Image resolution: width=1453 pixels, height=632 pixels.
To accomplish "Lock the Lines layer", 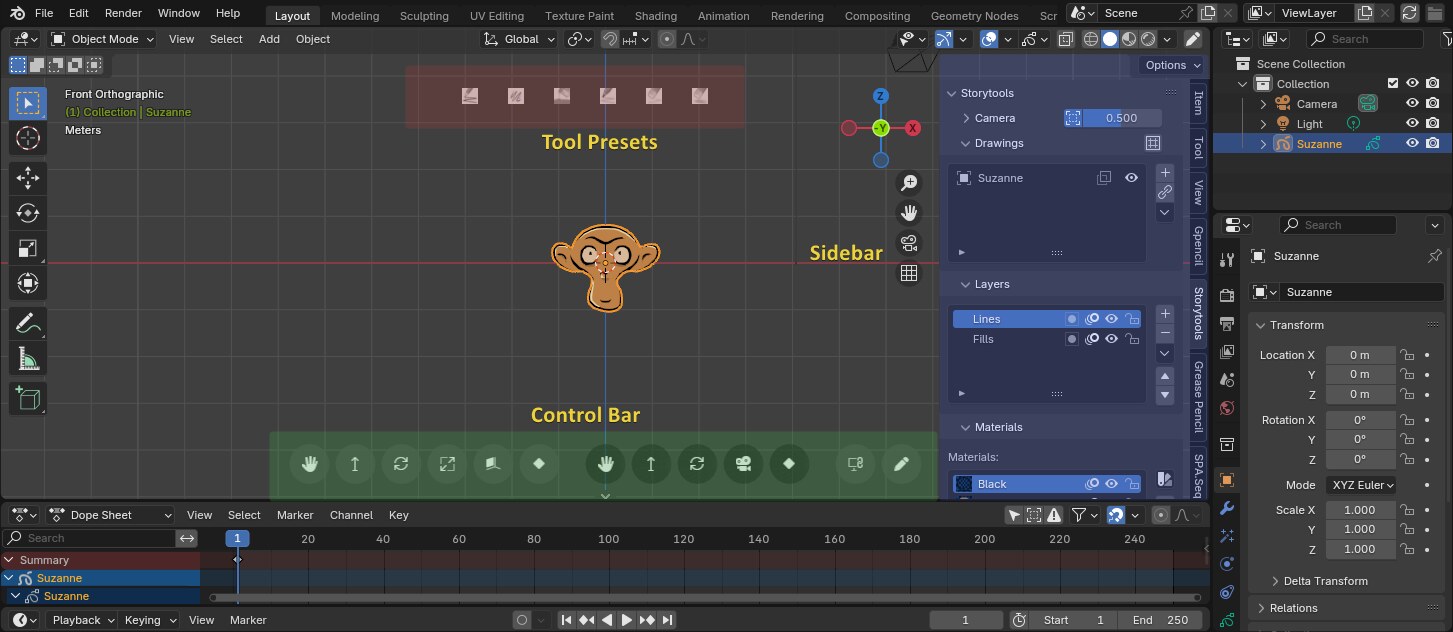I will click(1132, 319).
